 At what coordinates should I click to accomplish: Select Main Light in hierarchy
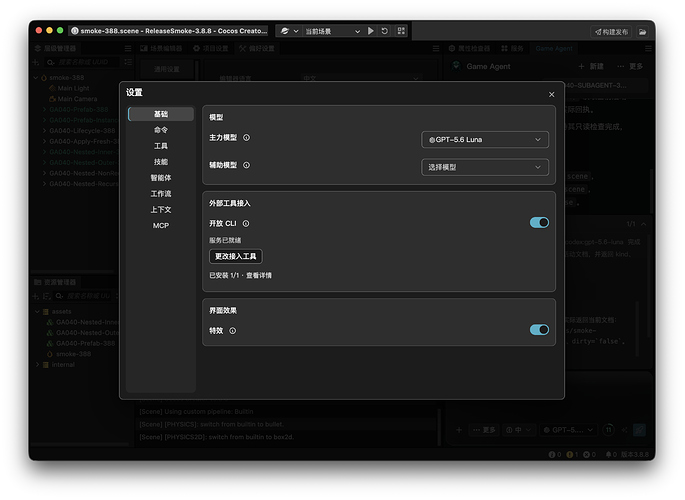pos(73,88)
